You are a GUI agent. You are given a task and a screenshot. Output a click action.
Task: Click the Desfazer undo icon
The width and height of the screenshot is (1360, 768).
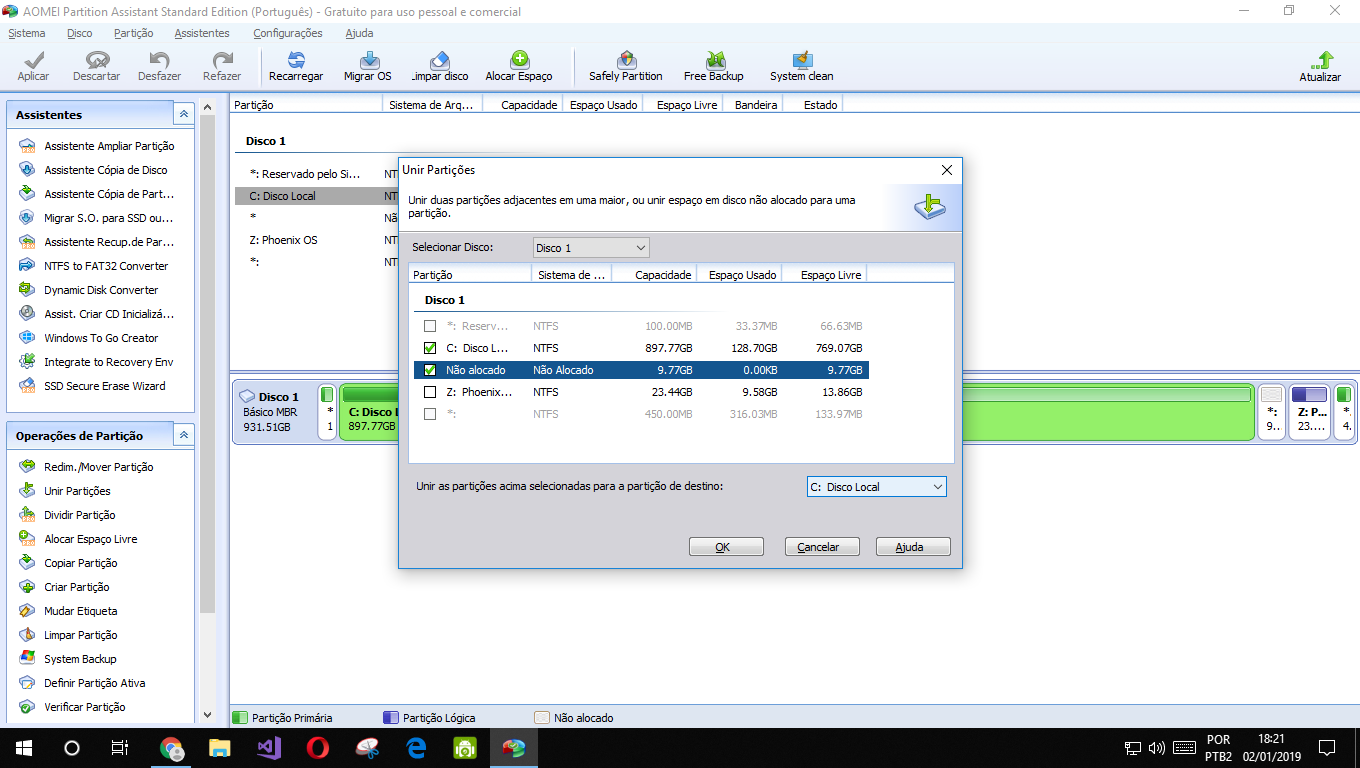(x=160, y=67)
